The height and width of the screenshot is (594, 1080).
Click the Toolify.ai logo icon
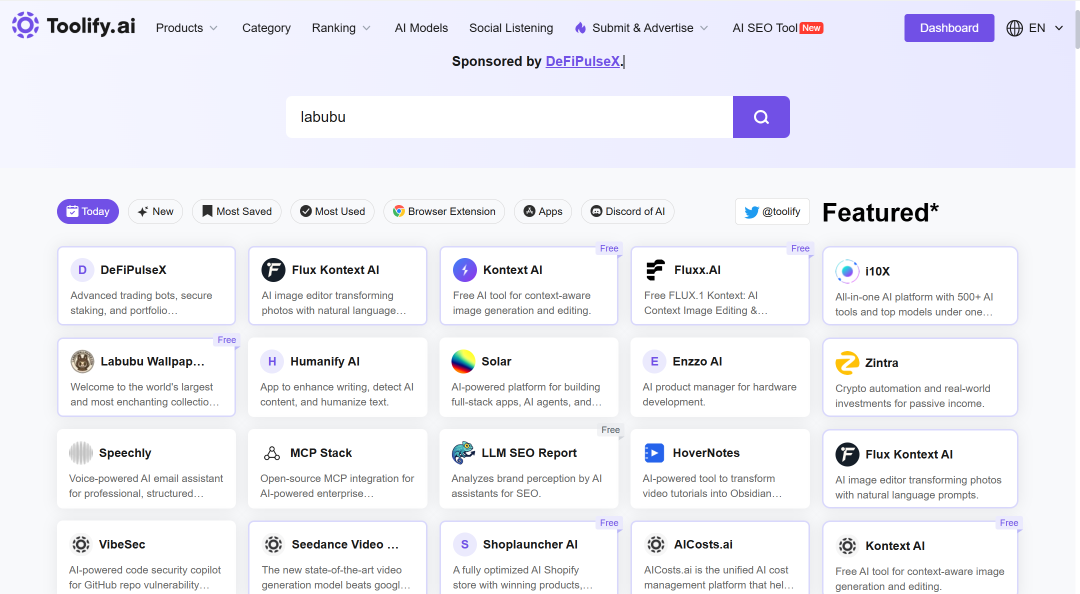tap(25, 25)
